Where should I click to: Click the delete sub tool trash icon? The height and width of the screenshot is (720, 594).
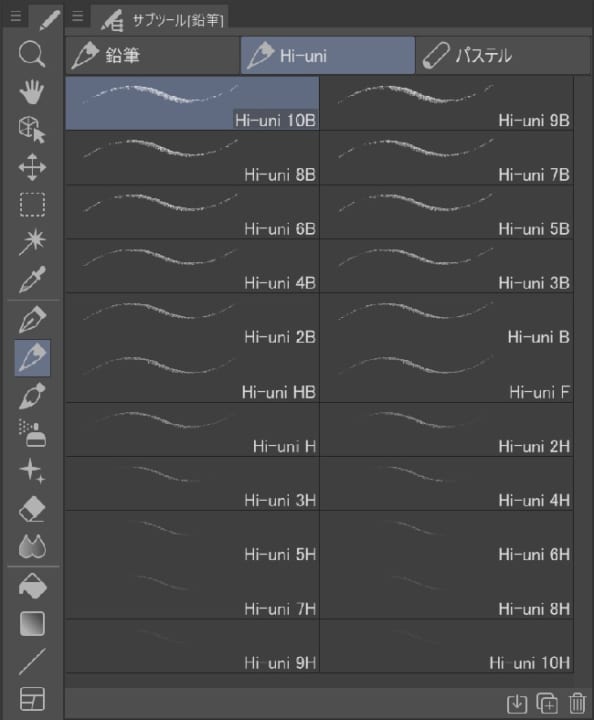pyautogui.click(x=577, y=703)
